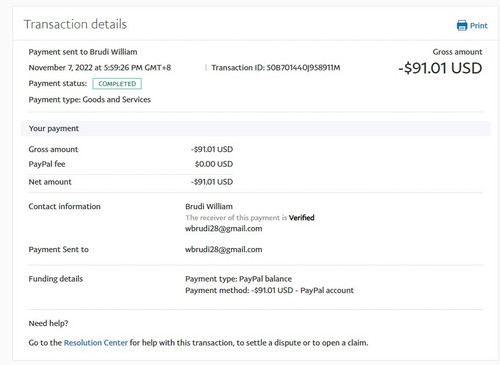This screenshot has height=365, width=500.
Task: Click the 'Payment Sent to' label
Action: (x=59, y=250)
